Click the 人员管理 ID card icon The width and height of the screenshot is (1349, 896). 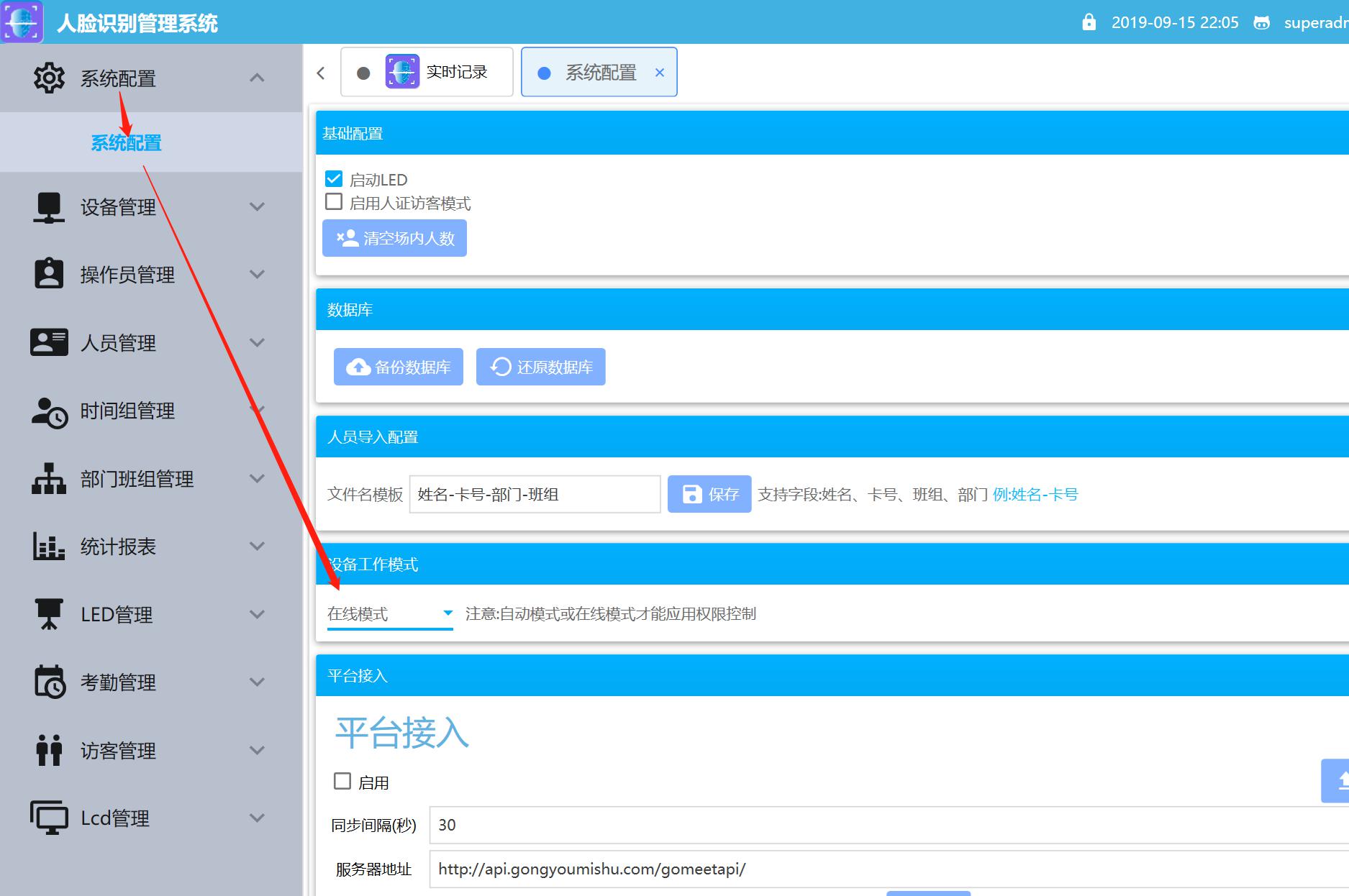[48, 342]
